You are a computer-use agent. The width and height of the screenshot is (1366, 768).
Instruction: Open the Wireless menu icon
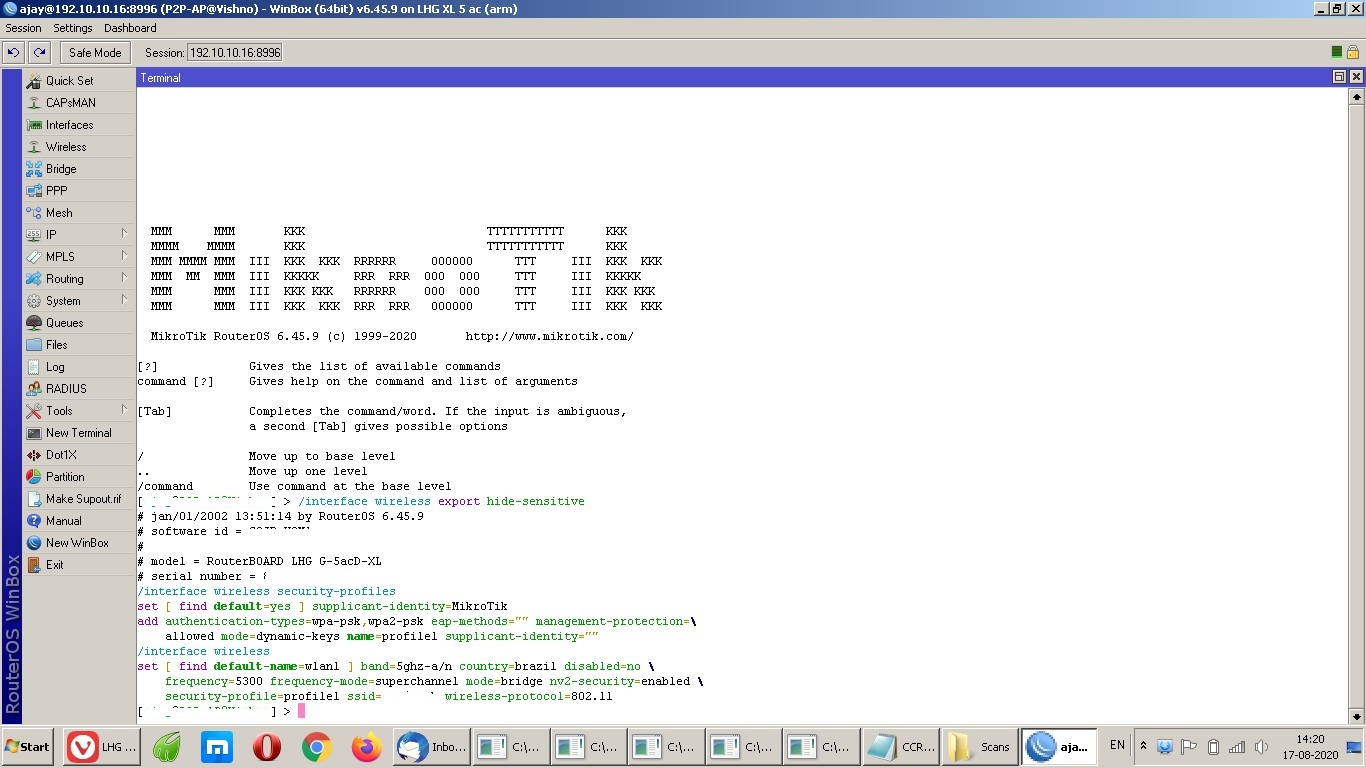pyautogui.click(x=35, y=147)
